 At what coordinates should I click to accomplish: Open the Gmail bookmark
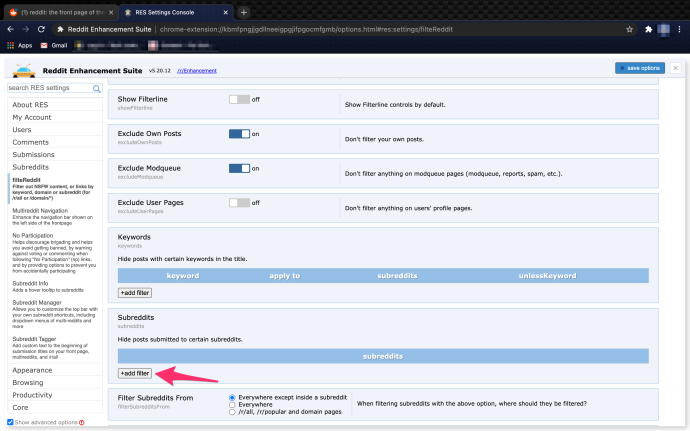pos(54,45)
